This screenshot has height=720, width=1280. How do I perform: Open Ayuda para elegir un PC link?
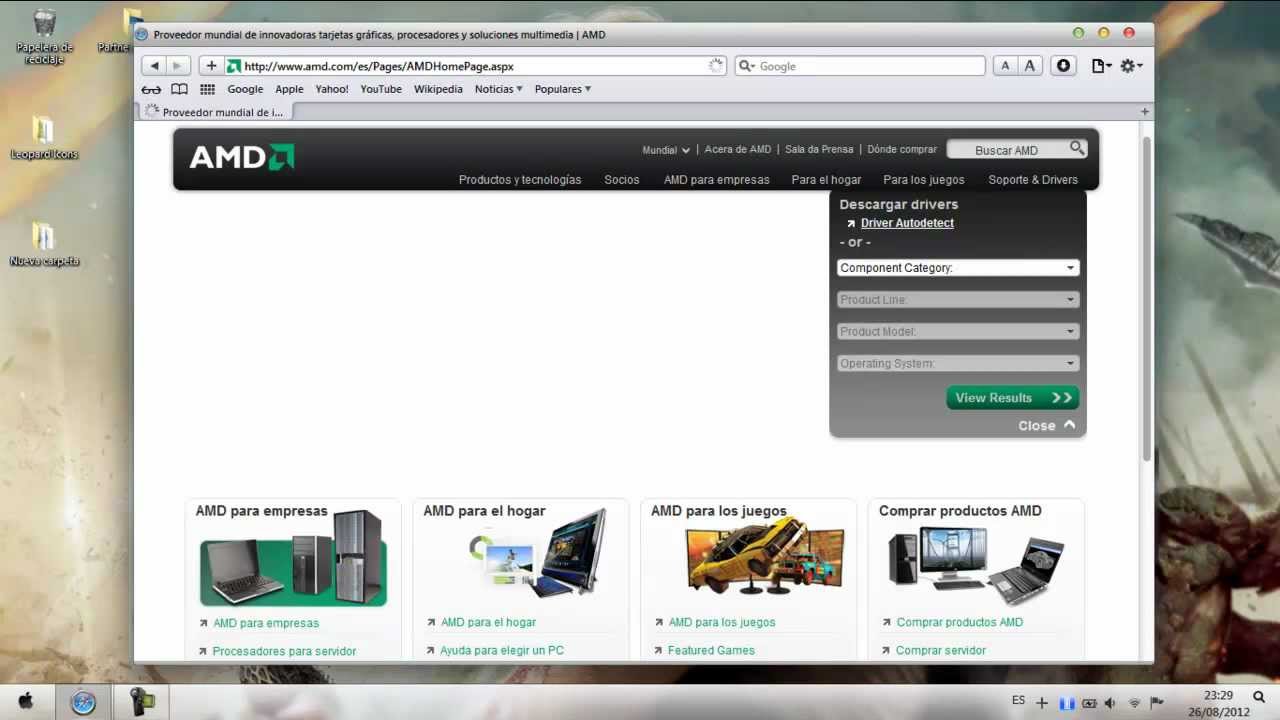pyautogui.click(x=502, y=650)
